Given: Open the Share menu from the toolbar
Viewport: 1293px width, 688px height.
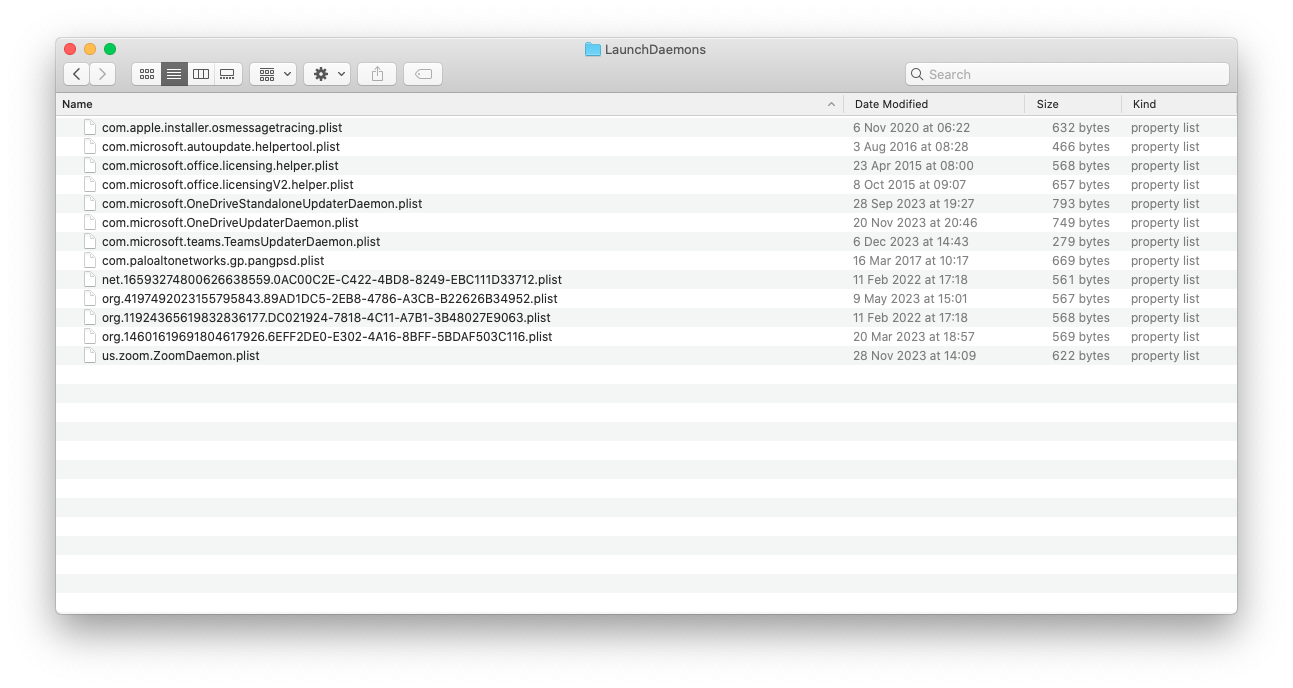Looking at the screenshot, I should click(376, 73).
